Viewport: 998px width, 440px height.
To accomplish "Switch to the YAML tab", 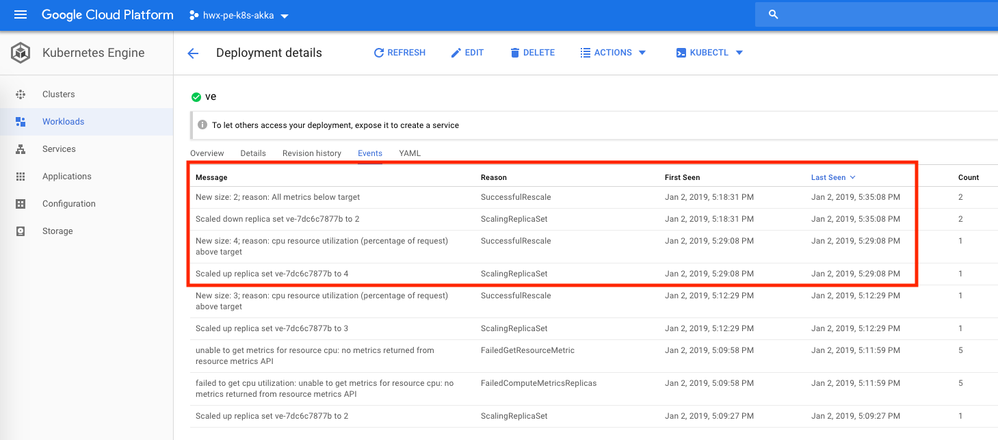I will [x=410, y=153].
